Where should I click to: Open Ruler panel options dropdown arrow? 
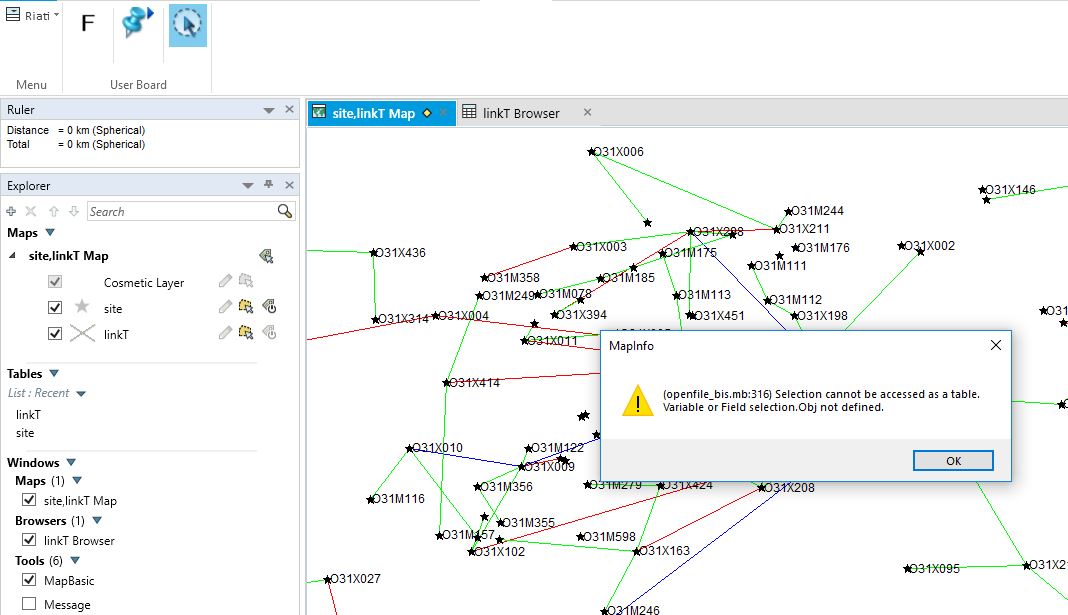269,110
